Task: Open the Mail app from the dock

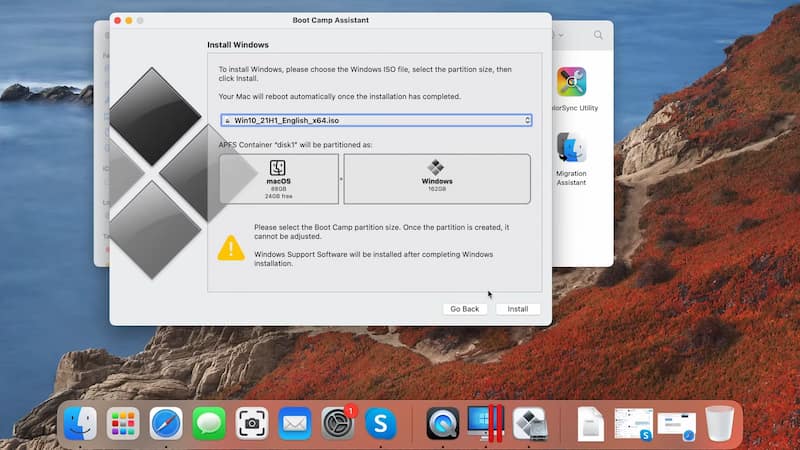Action: (295, 423)
